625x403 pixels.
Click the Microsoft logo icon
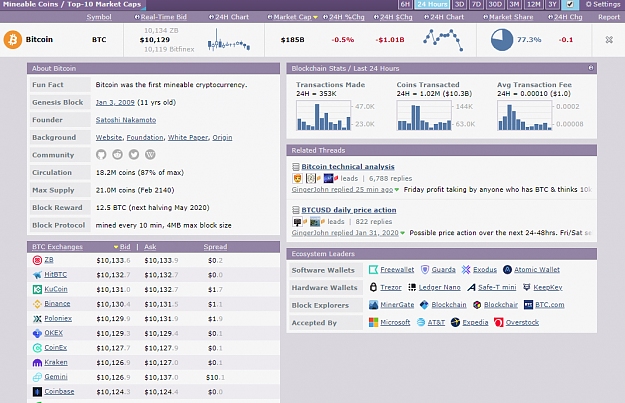(x=373, y=322)
